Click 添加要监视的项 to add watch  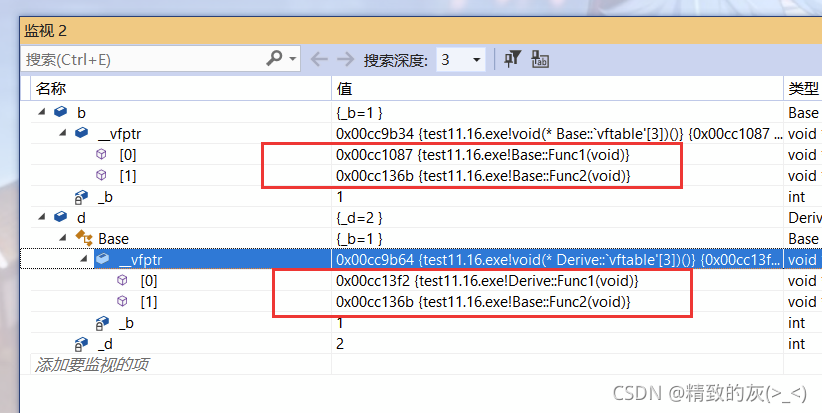coord(92,364)
